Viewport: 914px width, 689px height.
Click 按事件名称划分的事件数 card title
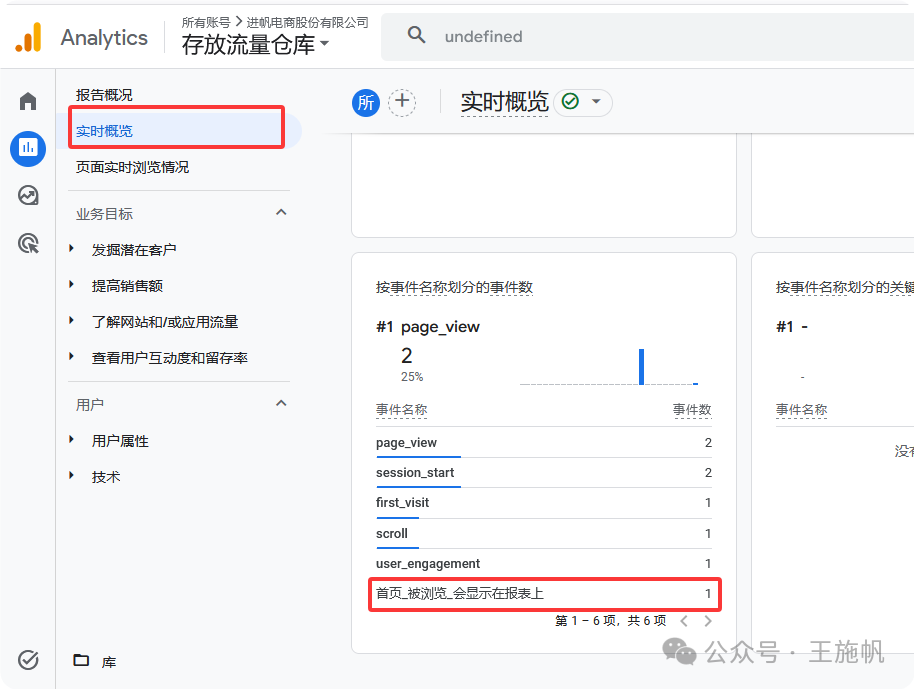coord(454,287)
